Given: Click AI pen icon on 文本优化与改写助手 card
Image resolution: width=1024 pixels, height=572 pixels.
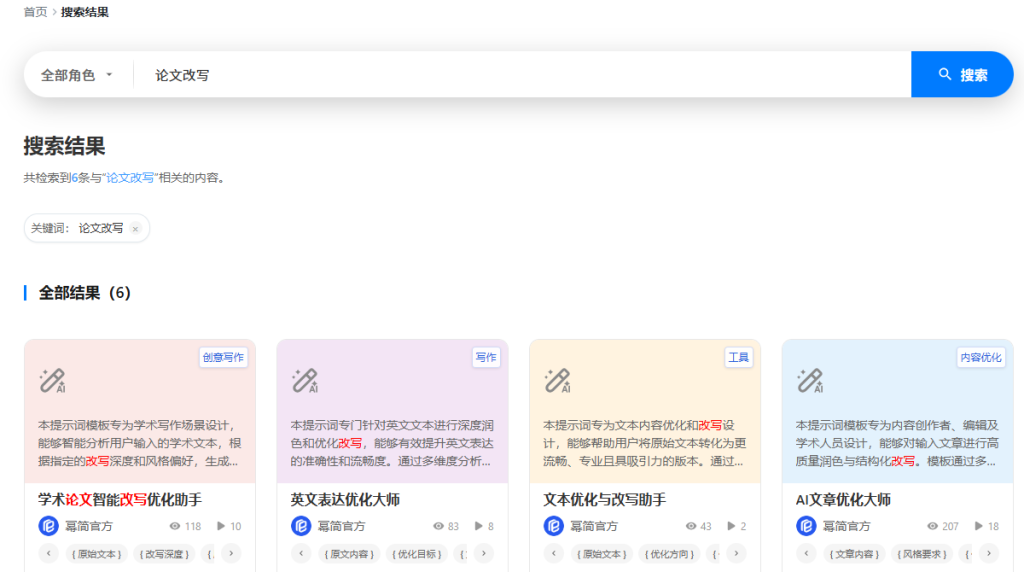Looking at the screenshot, I should [x=558, y=381].
